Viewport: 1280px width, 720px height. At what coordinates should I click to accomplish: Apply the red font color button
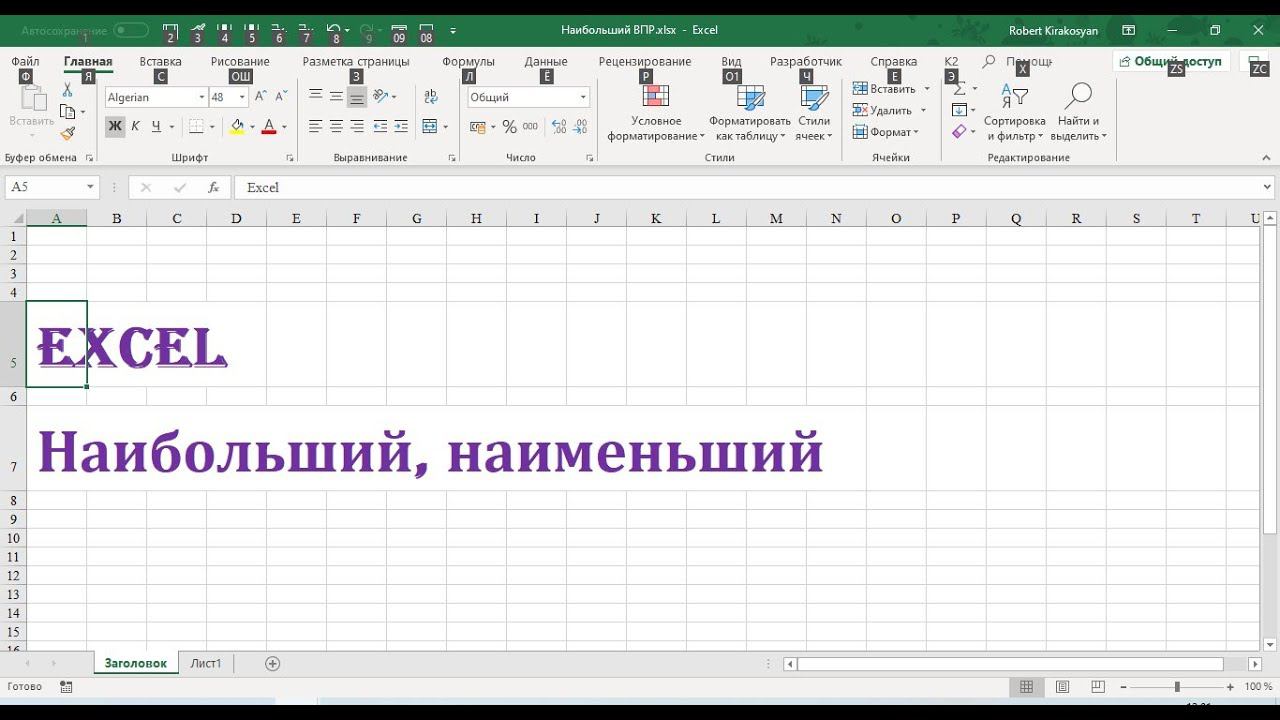click(268, 127)
